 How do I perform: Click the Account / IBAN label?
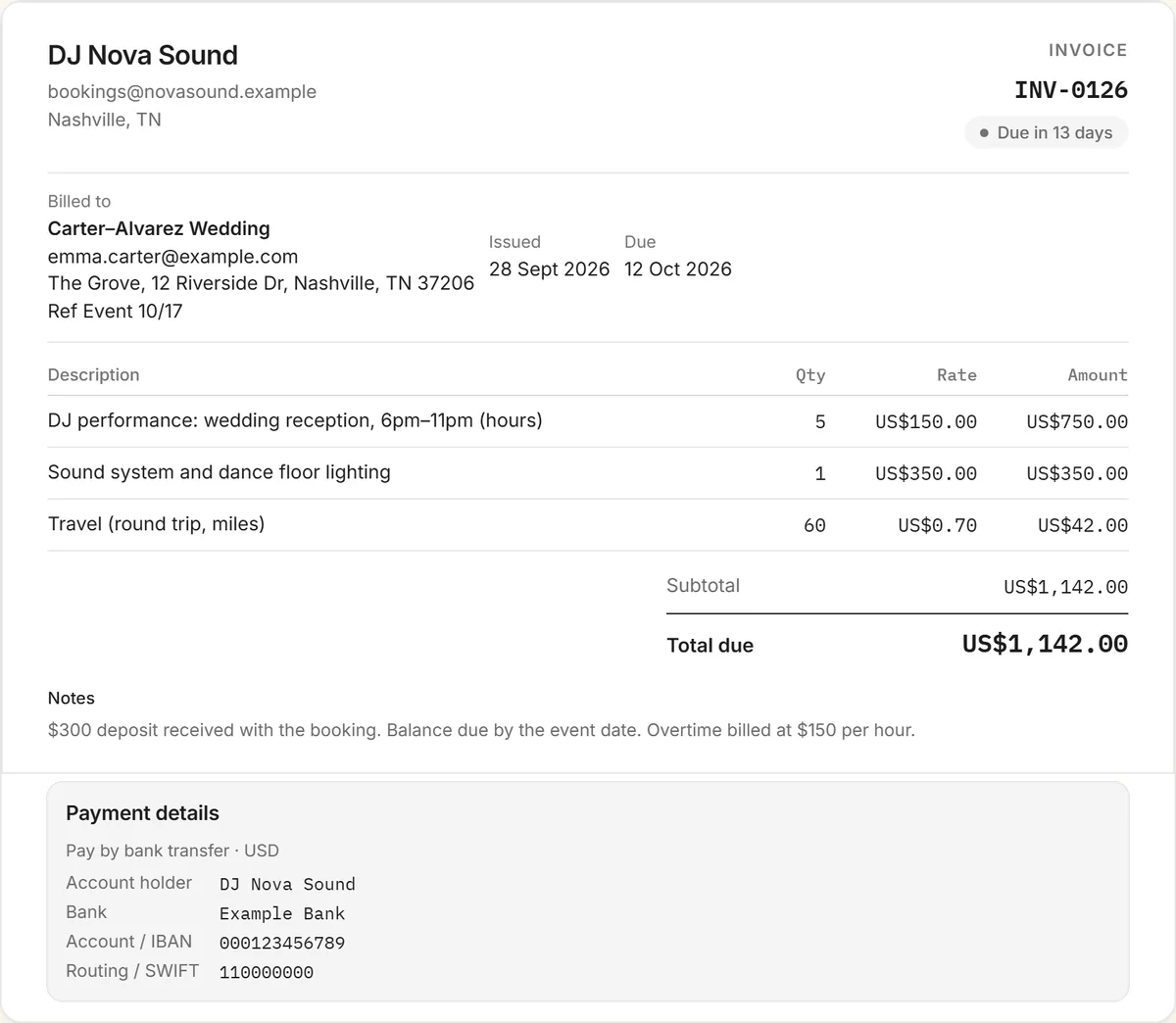pos(128,942)
